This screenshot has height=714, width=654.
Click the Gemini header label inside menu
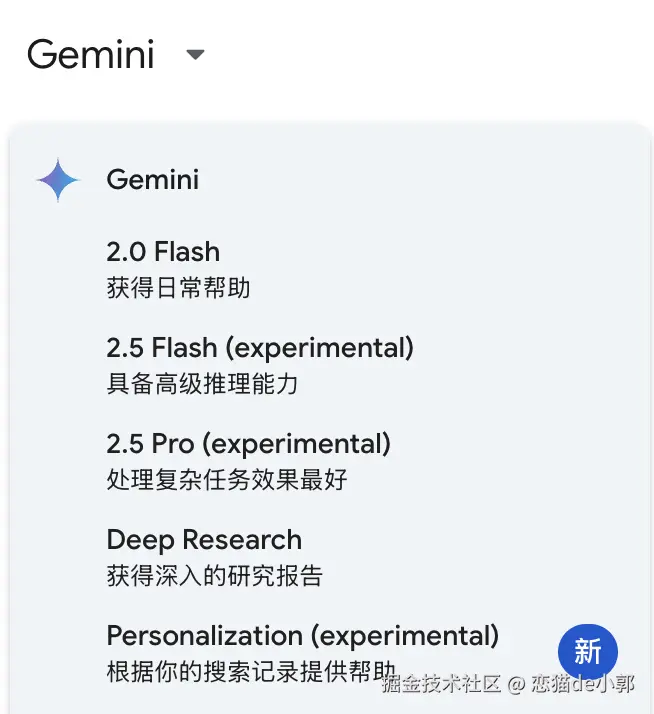coord(152,180)
